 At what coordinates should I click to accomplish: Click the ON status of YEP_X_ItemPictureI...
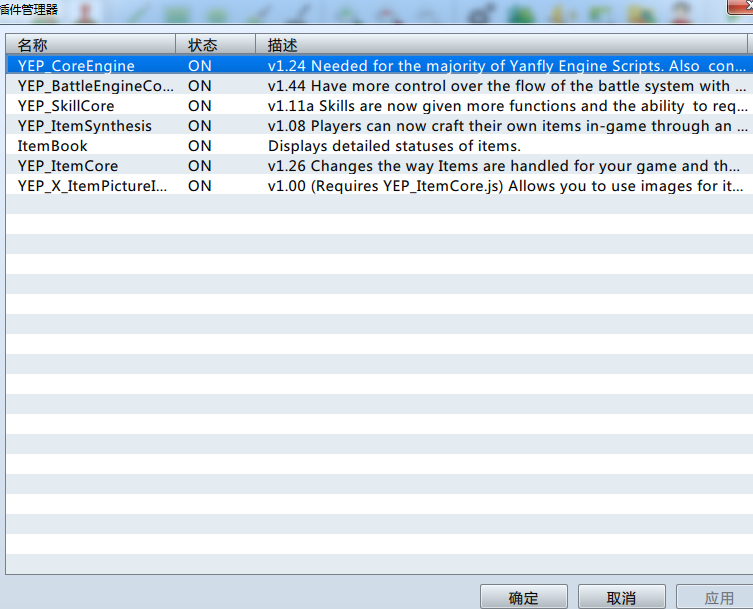tap(200, 186)
